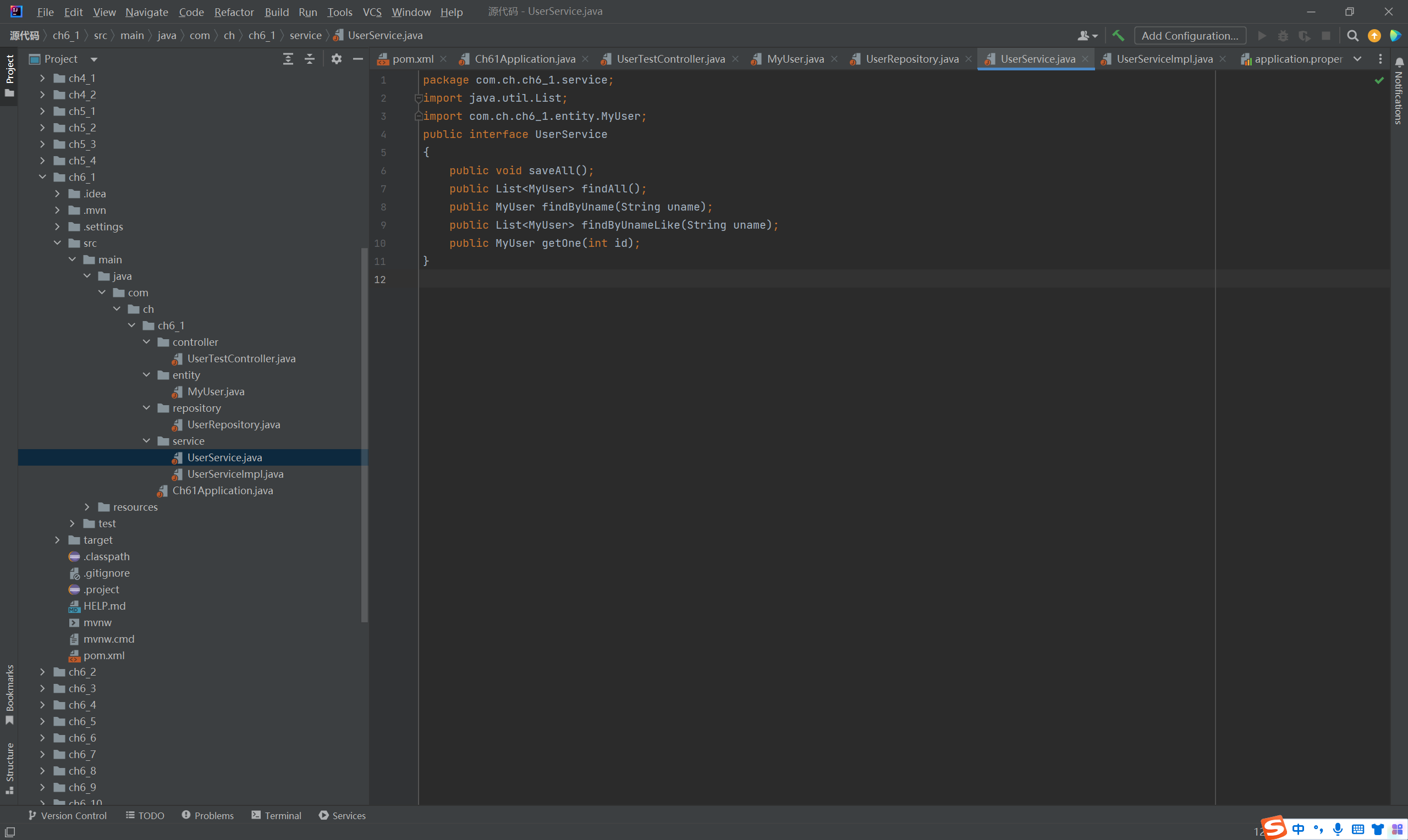
Task: Expand the resources folder
Action: [x=86, y=507]
